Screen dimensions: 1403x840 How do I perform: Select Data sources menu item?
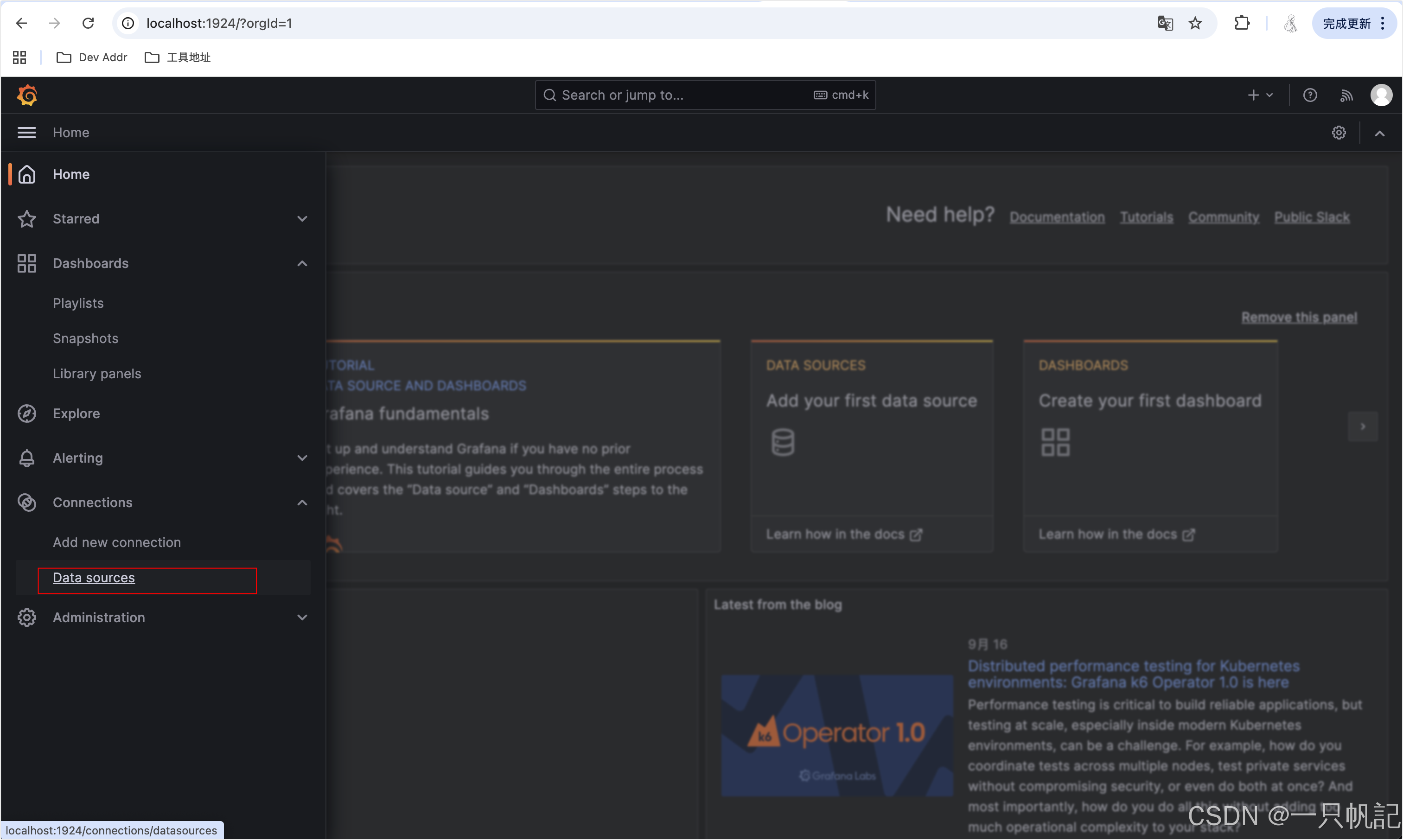pyautogui.click(x=94, y=577)
